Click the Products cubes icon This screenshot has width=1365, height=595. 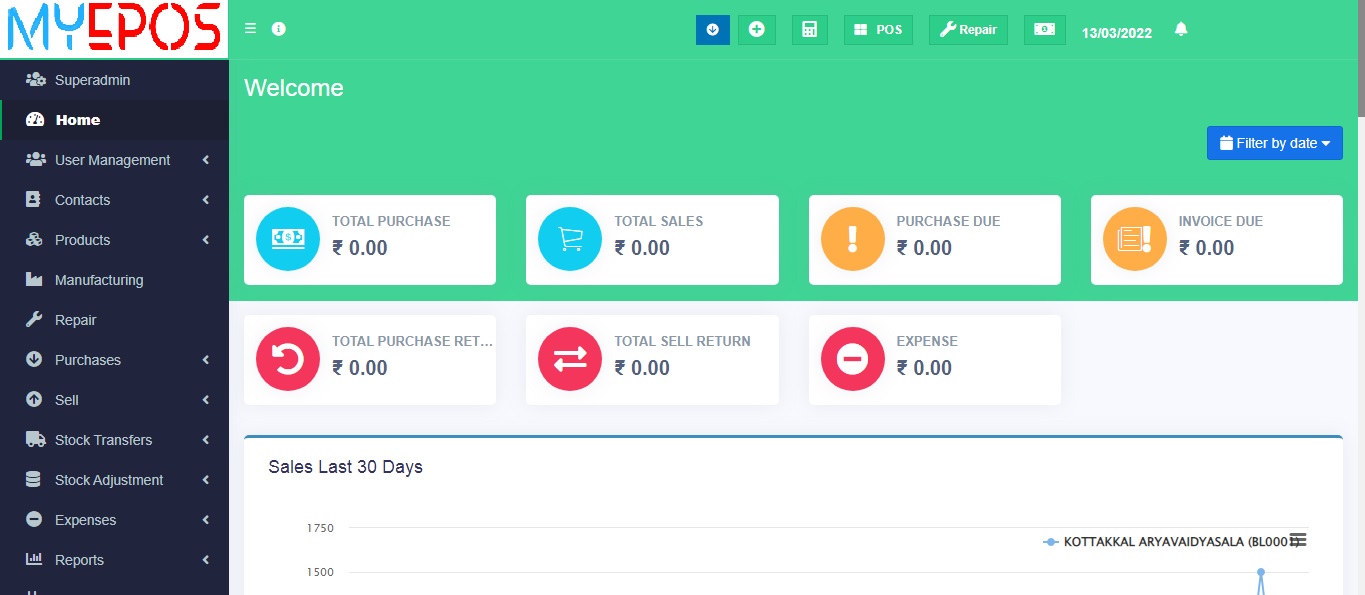(x=34, y=239)
